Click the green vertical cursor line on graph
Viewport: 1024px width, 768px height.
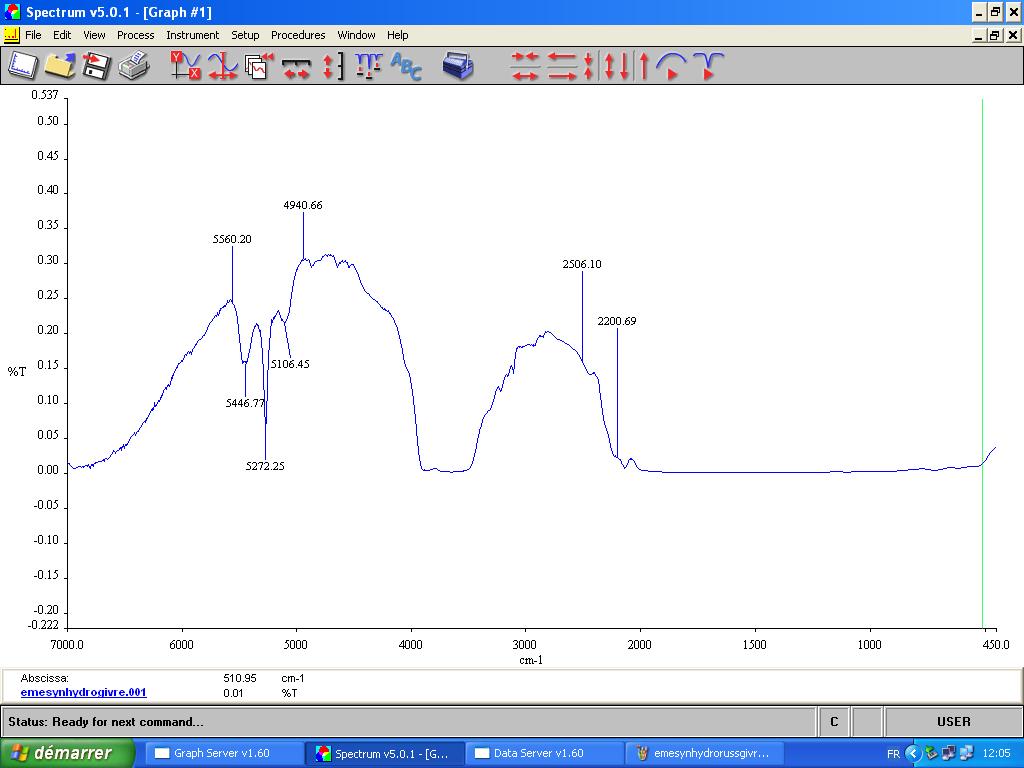click(x=983, y=300)
